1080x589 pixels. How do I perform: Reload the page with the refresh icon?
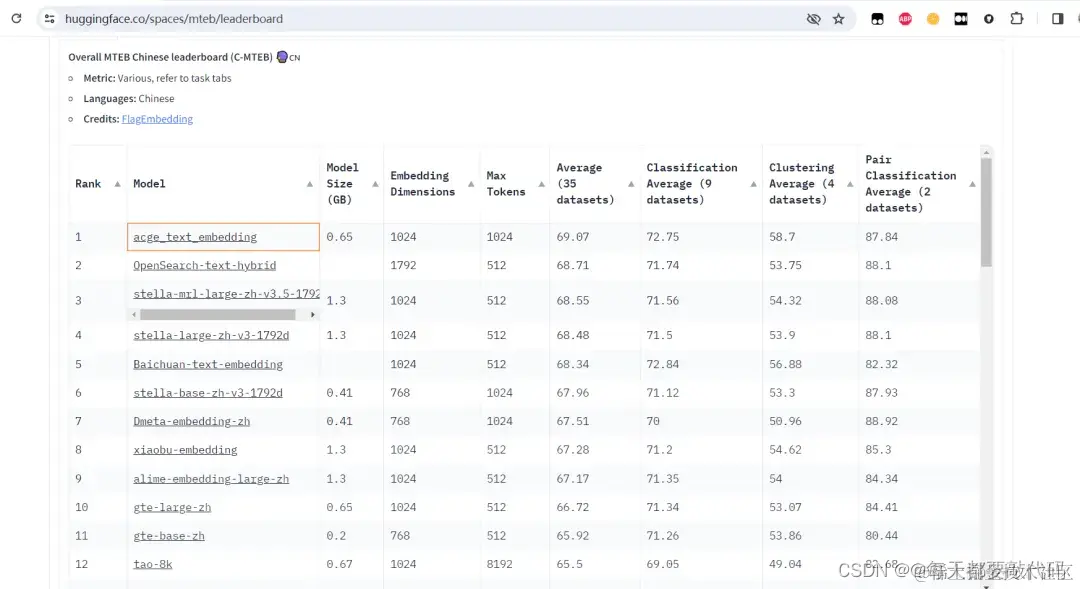[x=17, y=19]
